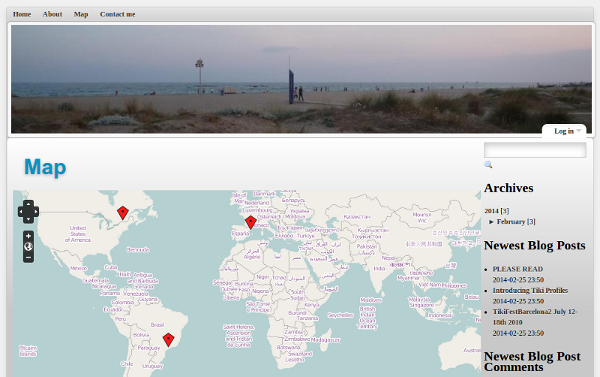Viewport: 600px width, 377px height.
Task: Click the magnifier search icon in the sidebar
Action: click(x=488, y=165)
